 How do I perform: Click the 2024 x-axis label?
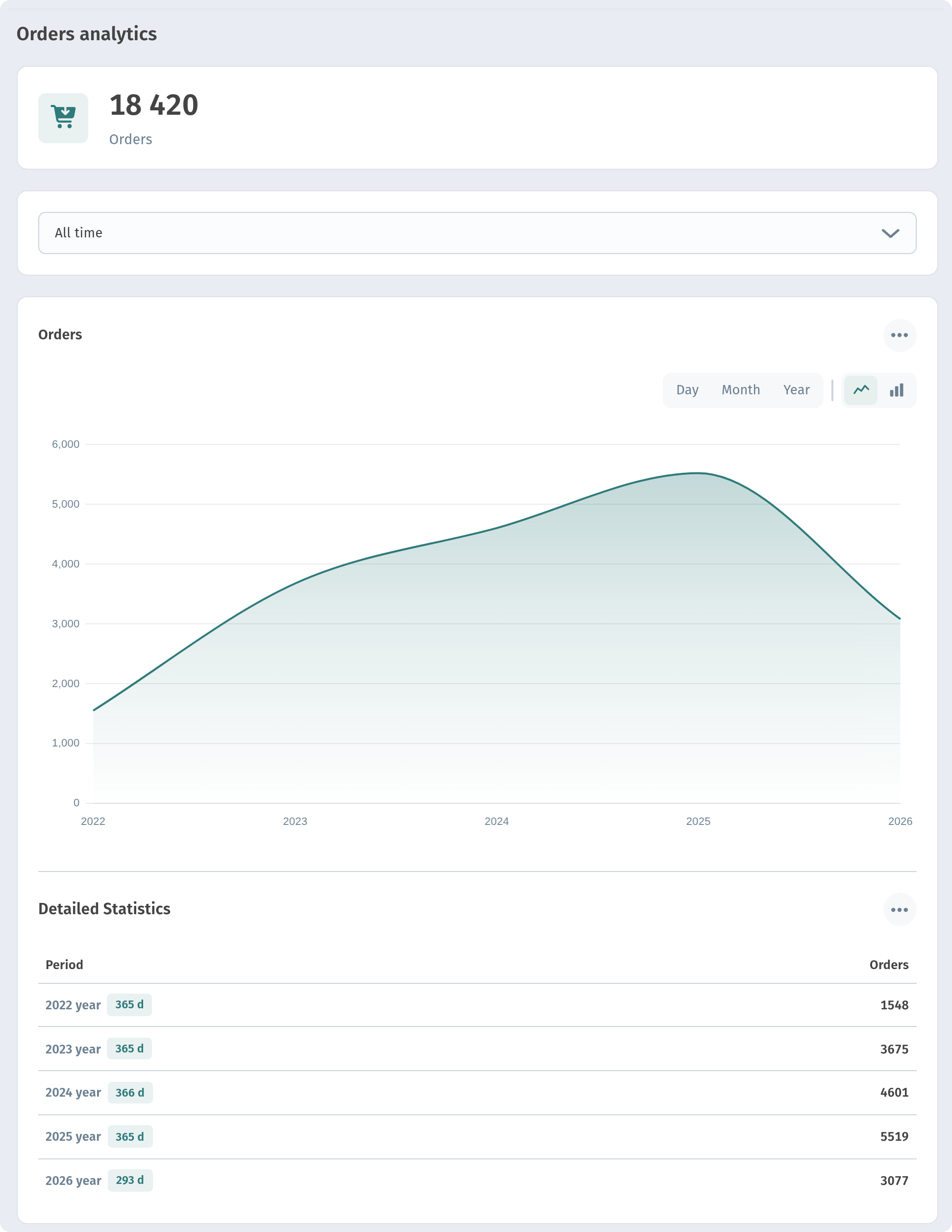(496, 821)
